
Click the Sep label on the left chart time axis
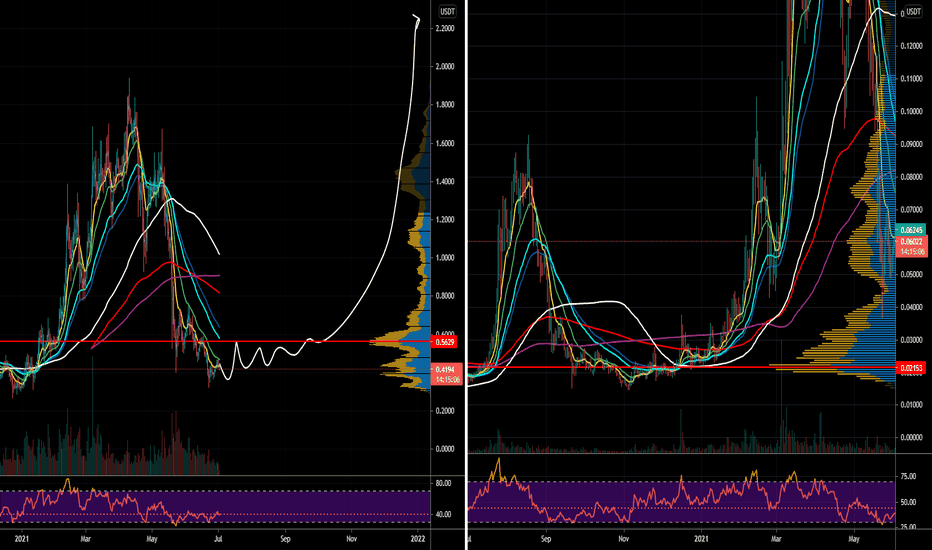point(285,539)
